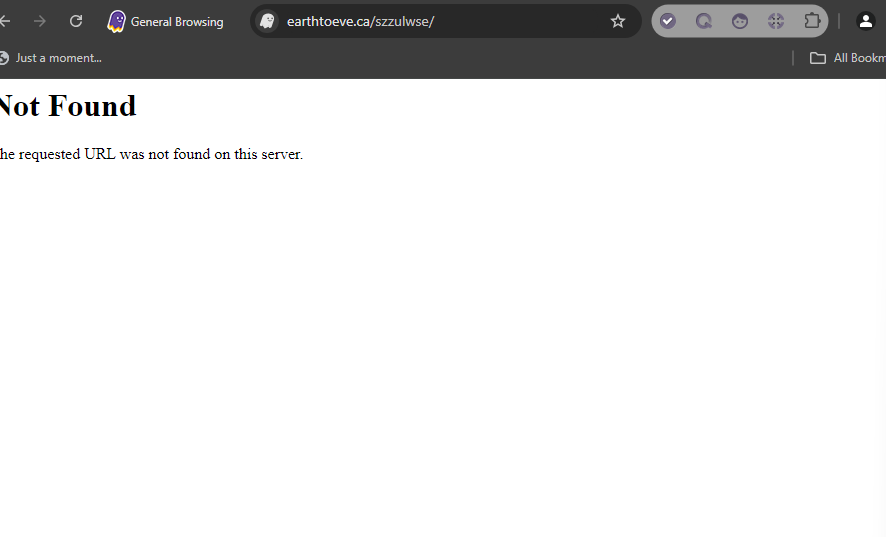Viewport: 886px width, 537px height.
Task: Open the face mask extension icon
Action: click(740, 21)
